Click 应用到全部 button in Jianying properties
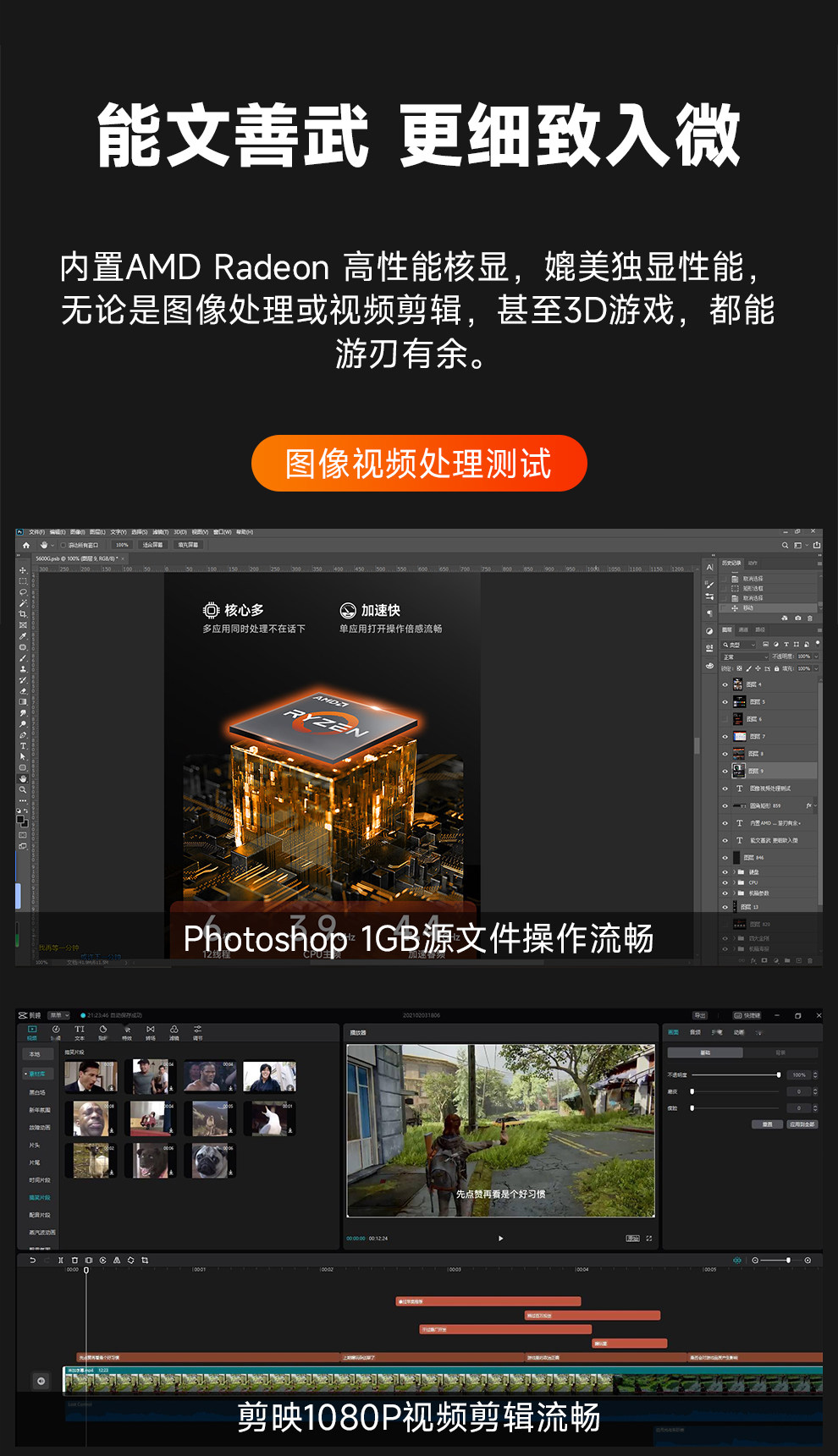Image resolution: width=838 pixels, height=1456 pixels. point(802,1124)
